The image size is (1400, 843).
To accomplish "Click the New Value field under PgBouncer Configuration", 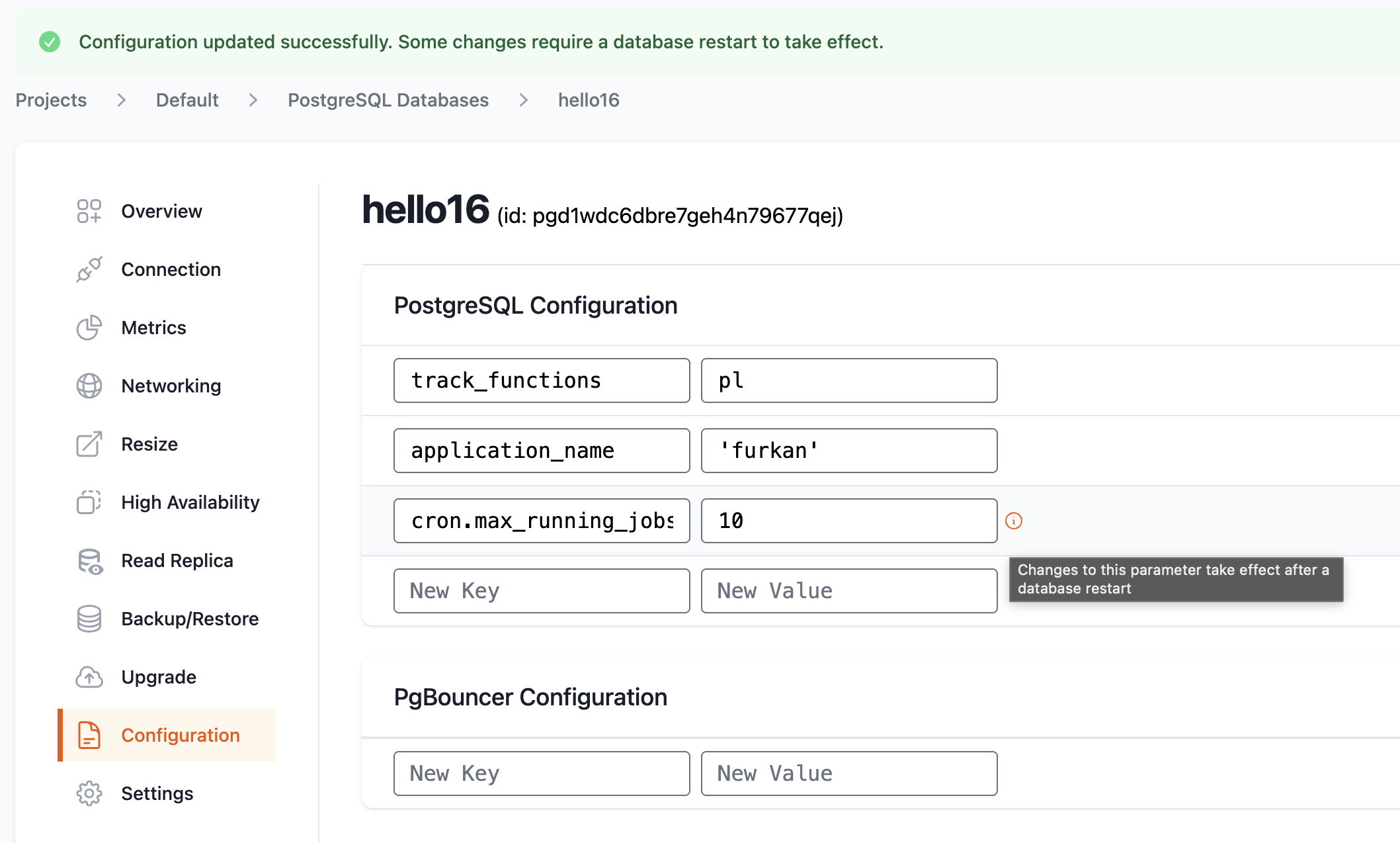I will pos(849,773).
